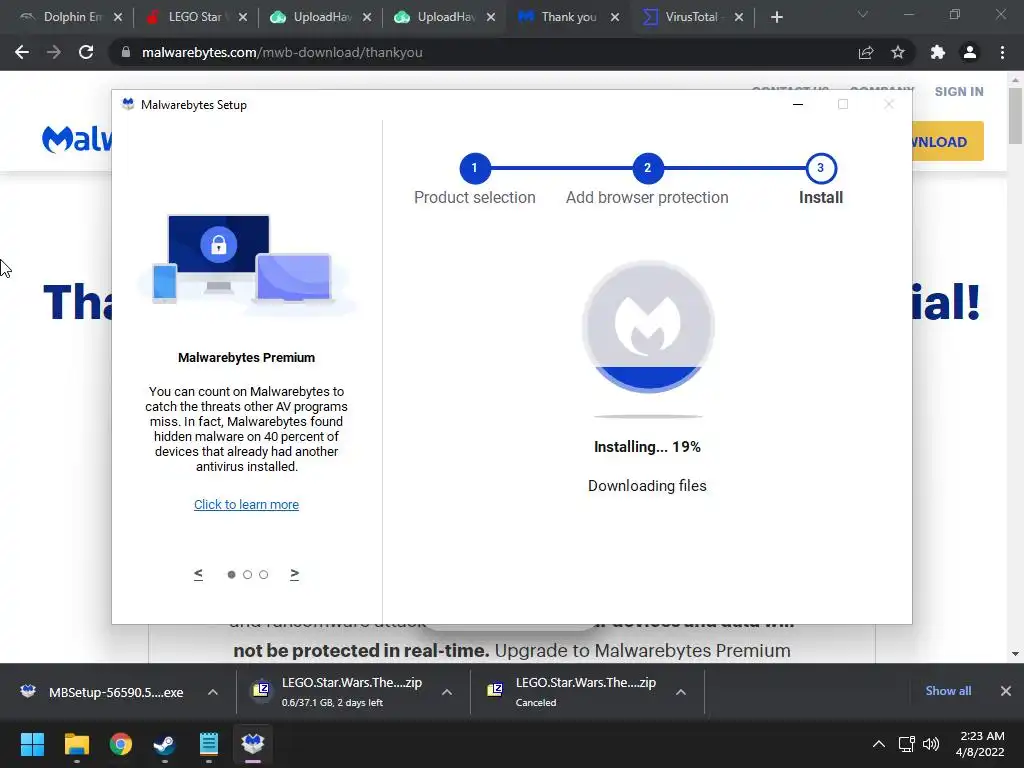This screenshot has height=768, width=1024.
Task: Click the canceled LEGO zip download
Action: 572,692
